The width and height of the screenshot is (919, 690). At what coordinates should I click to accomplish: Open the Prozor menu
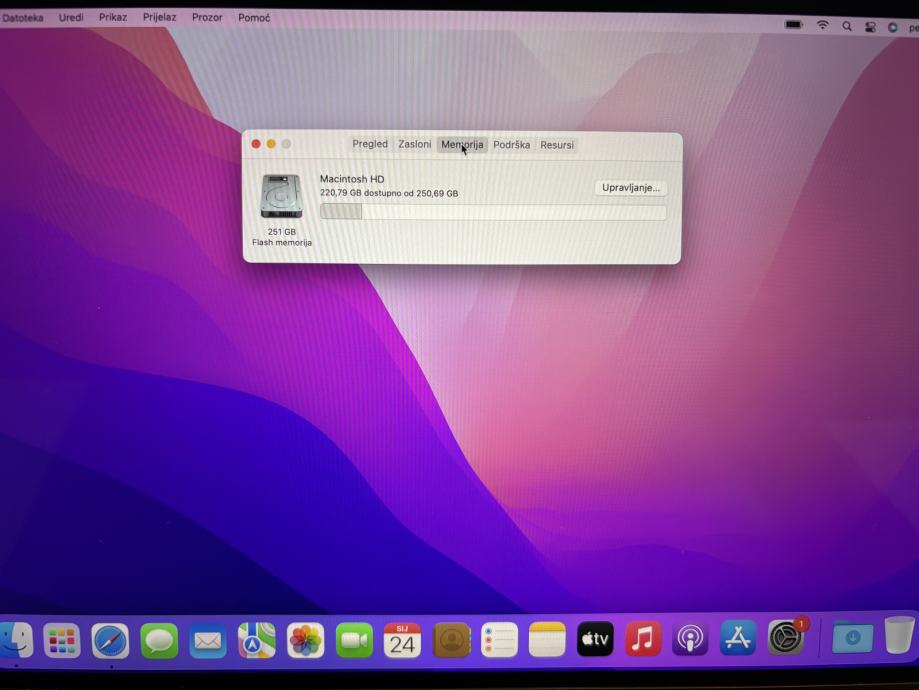pos(207,18)
